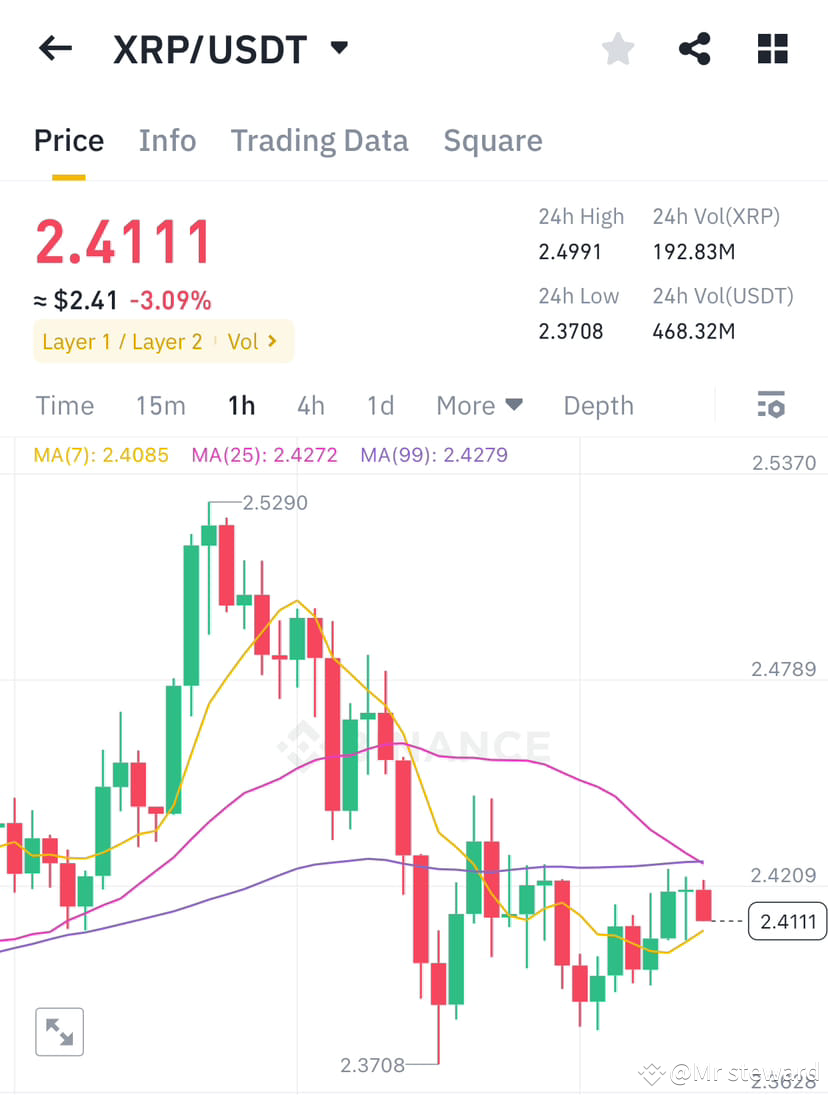This screenshot has height=1095, width=828.
Task: Open chart settings icon beside Depth
Action: point(771,405)
